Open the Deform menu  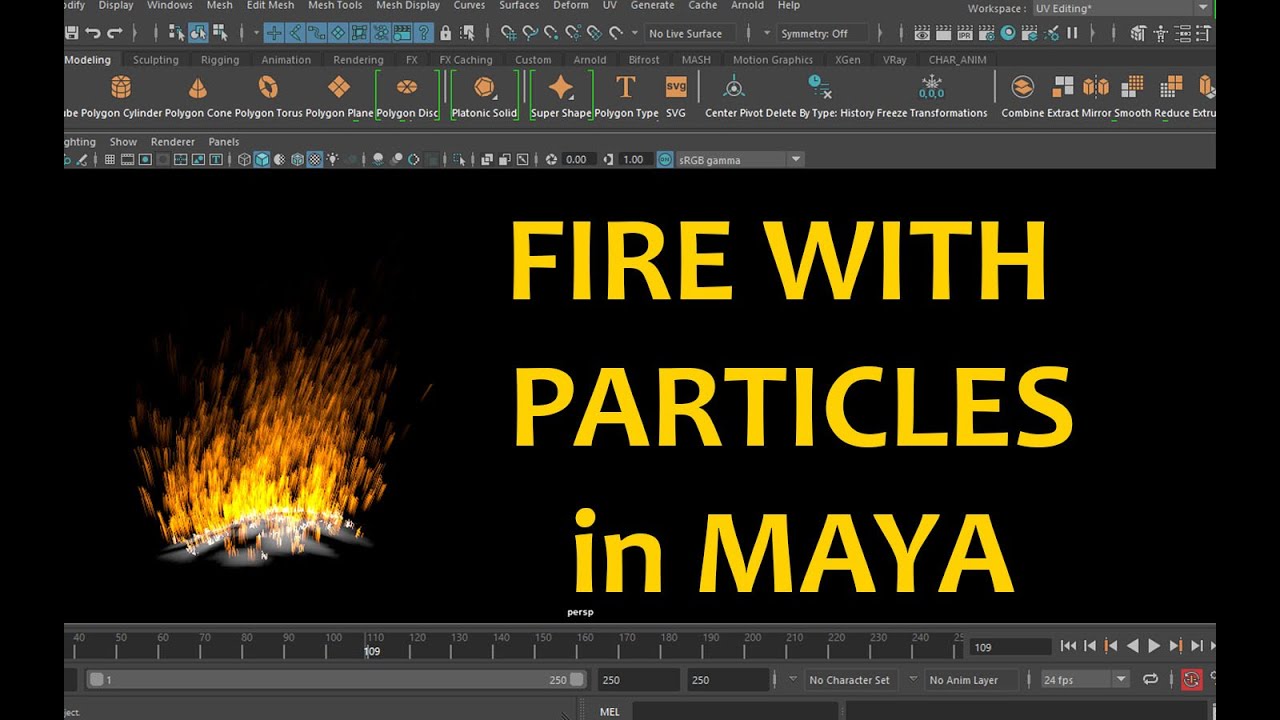pos(571,6)
